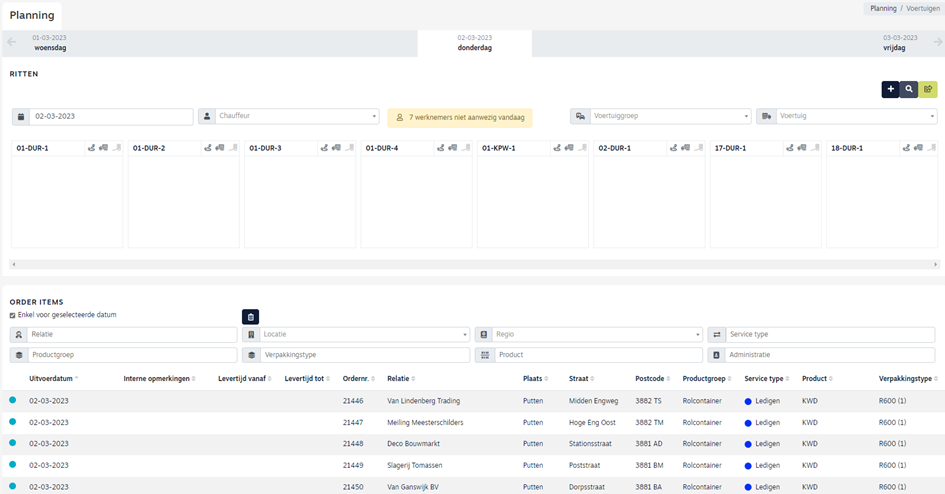
Task: Go to previous day with left arrow
Action: point(12,42)
